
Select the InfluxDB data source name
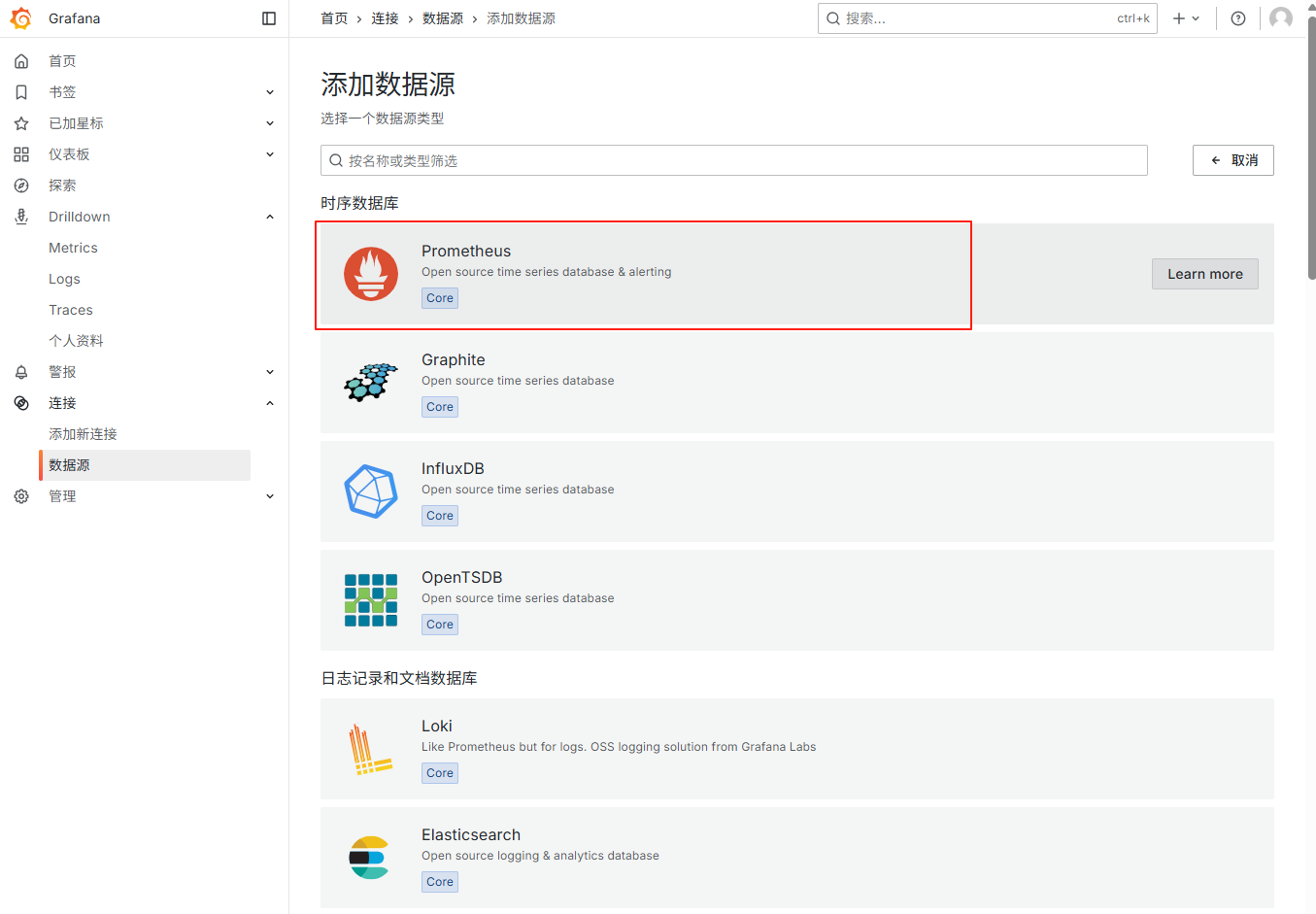(453, 468)
